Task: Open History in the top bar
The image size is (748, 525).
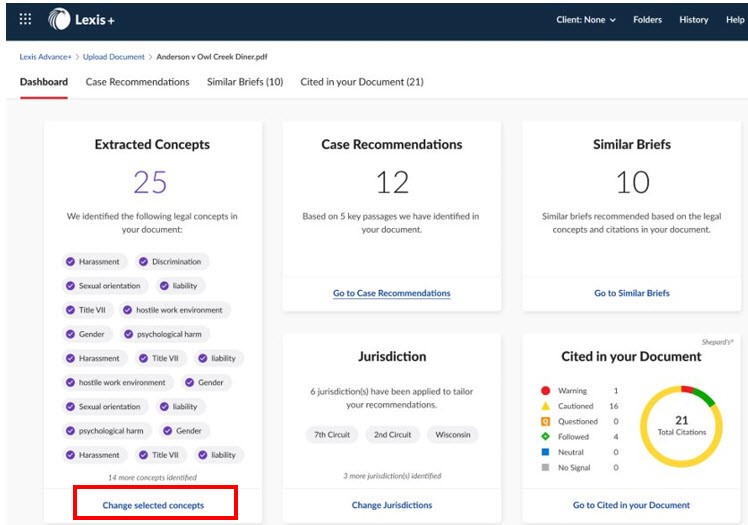Action: [x=694, y=20]
